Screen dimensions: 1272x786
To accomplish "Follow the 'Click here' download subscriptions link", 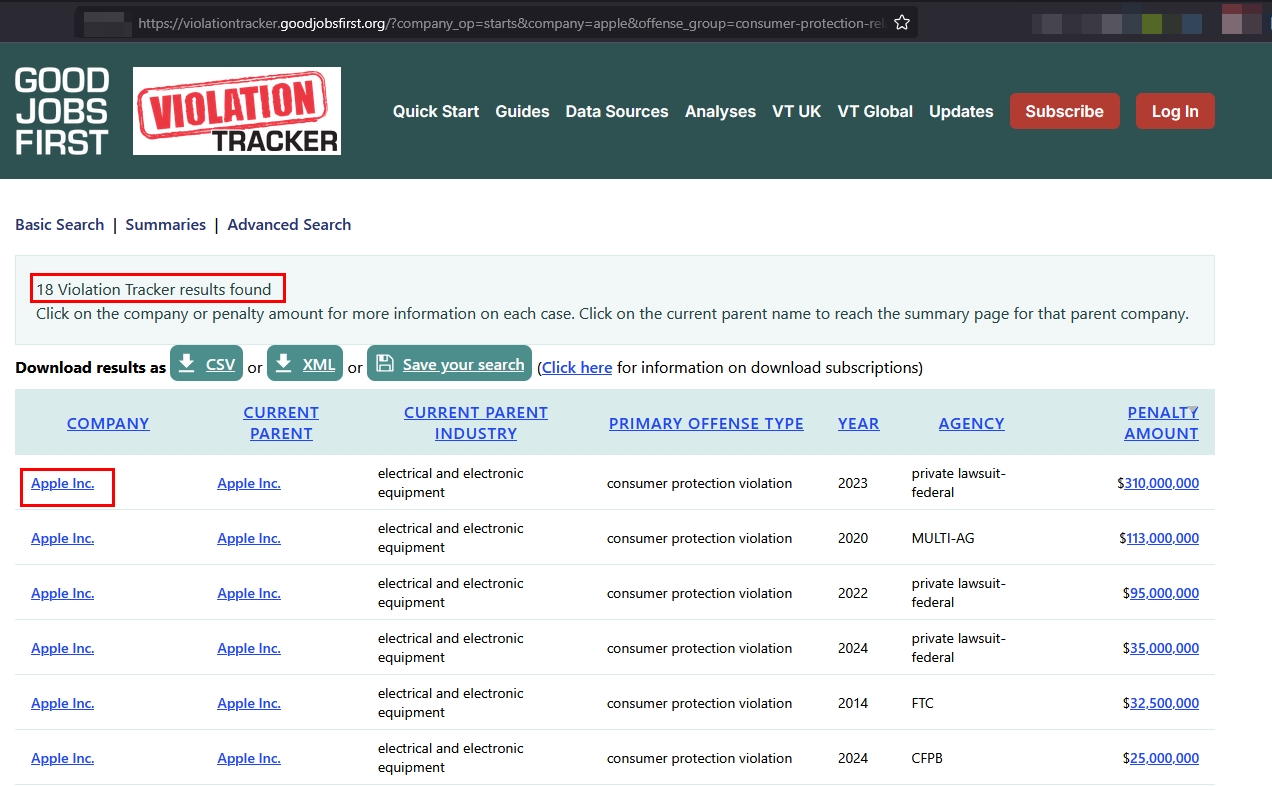I will [577, 367].
